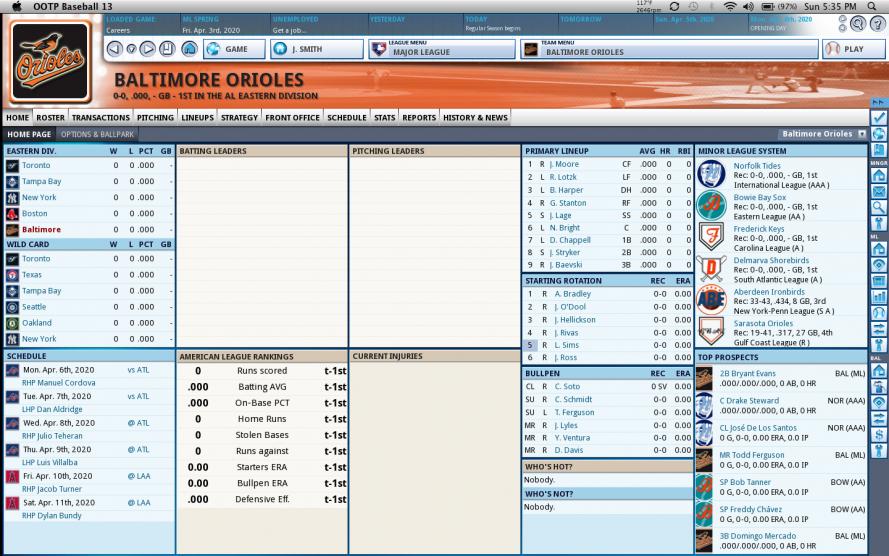Open the ROSTER tab
Screen dimensions: 889x556
pos(50,117)
